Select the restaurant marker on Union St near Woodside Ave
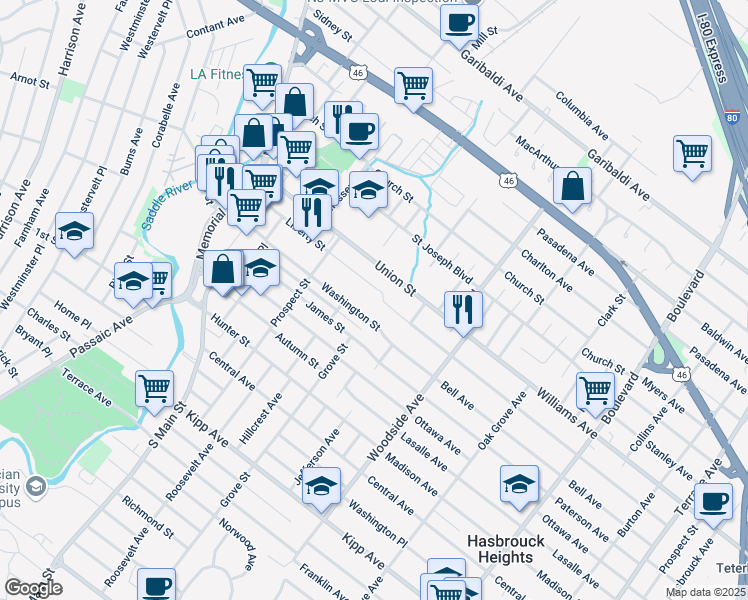 point(463,312)
